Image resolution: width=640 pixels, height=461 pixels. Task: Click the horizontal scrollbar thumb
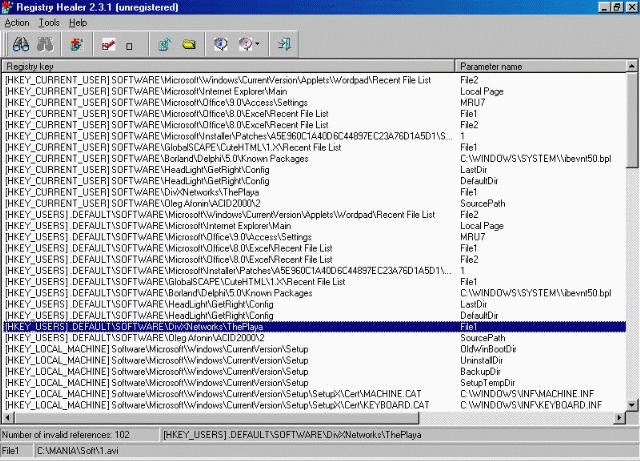(216, 418)
